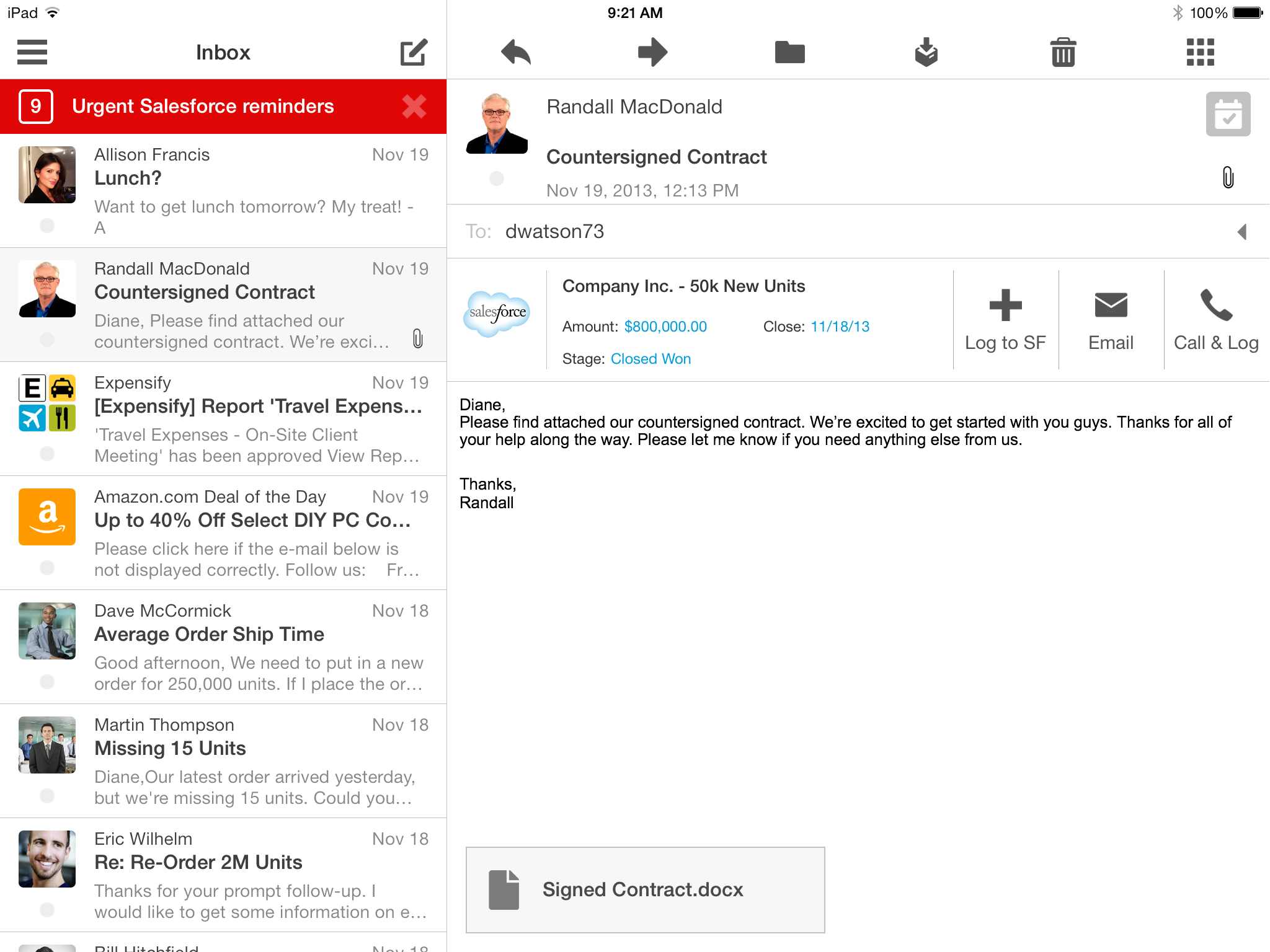Screen dimensions: 1270x952
Task: Open the hamburger menu
Action: click(x=32, y=52)
